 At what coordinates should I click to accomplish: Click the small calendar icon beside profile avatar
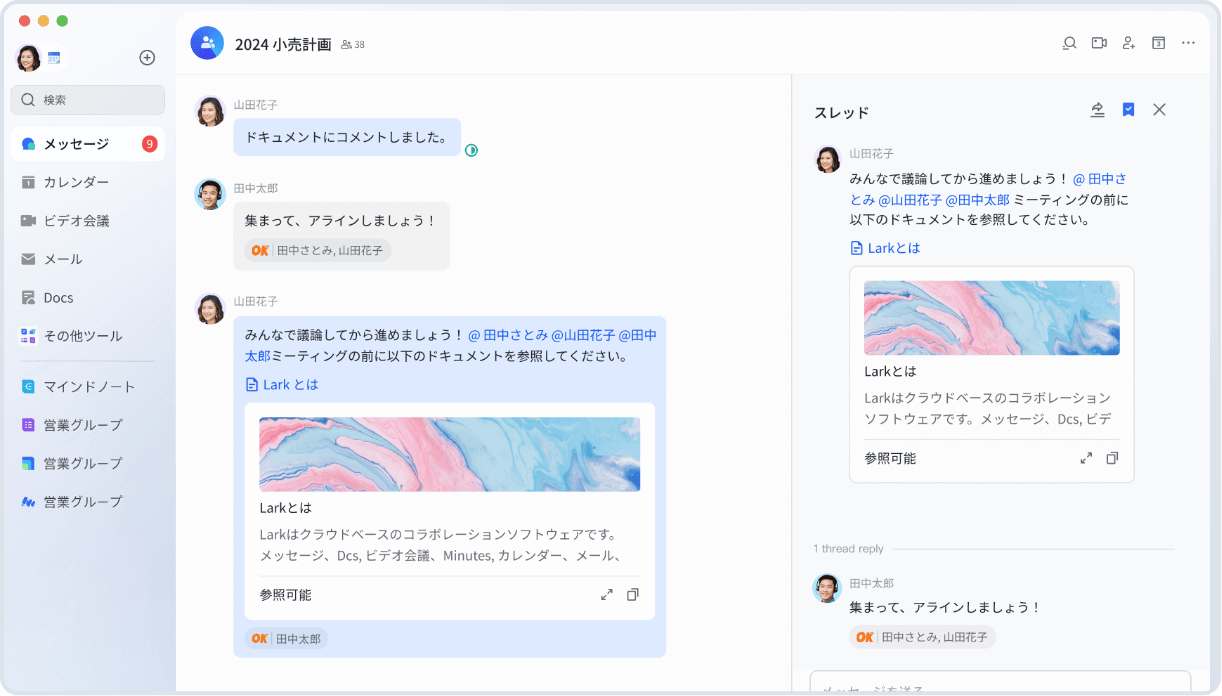click(x=54, y=58)
